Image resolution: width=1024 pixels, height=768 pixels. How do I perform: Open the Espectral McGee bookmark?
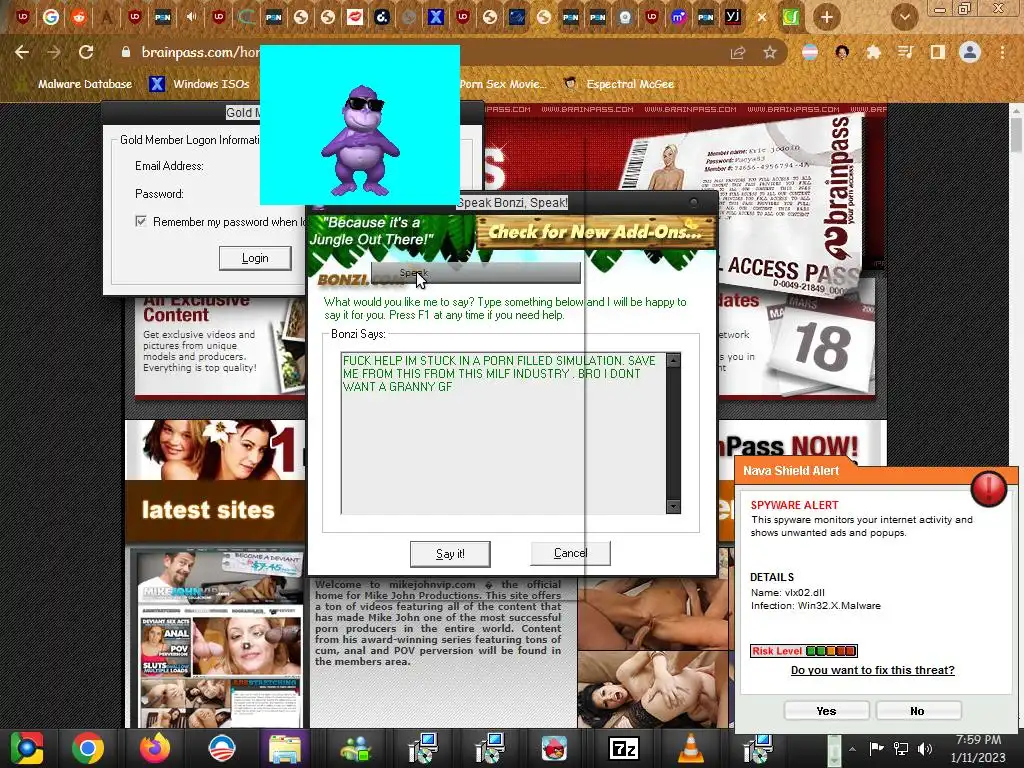[618, 84]
